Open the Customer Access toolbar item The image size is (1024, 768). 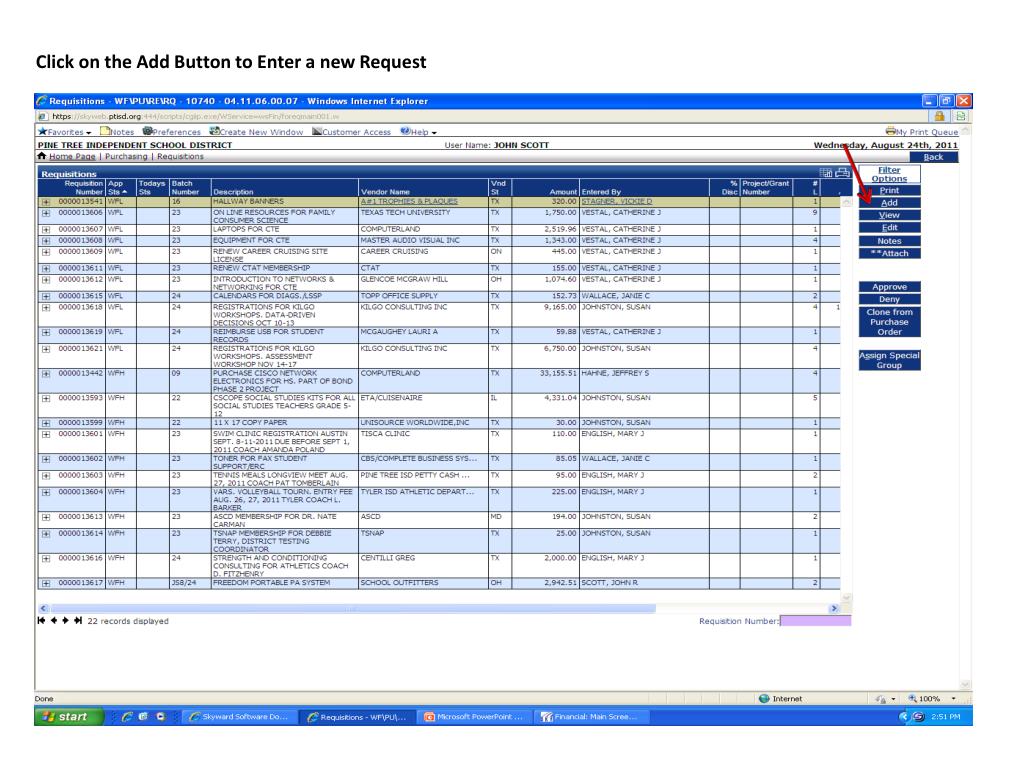pos(321,132)
